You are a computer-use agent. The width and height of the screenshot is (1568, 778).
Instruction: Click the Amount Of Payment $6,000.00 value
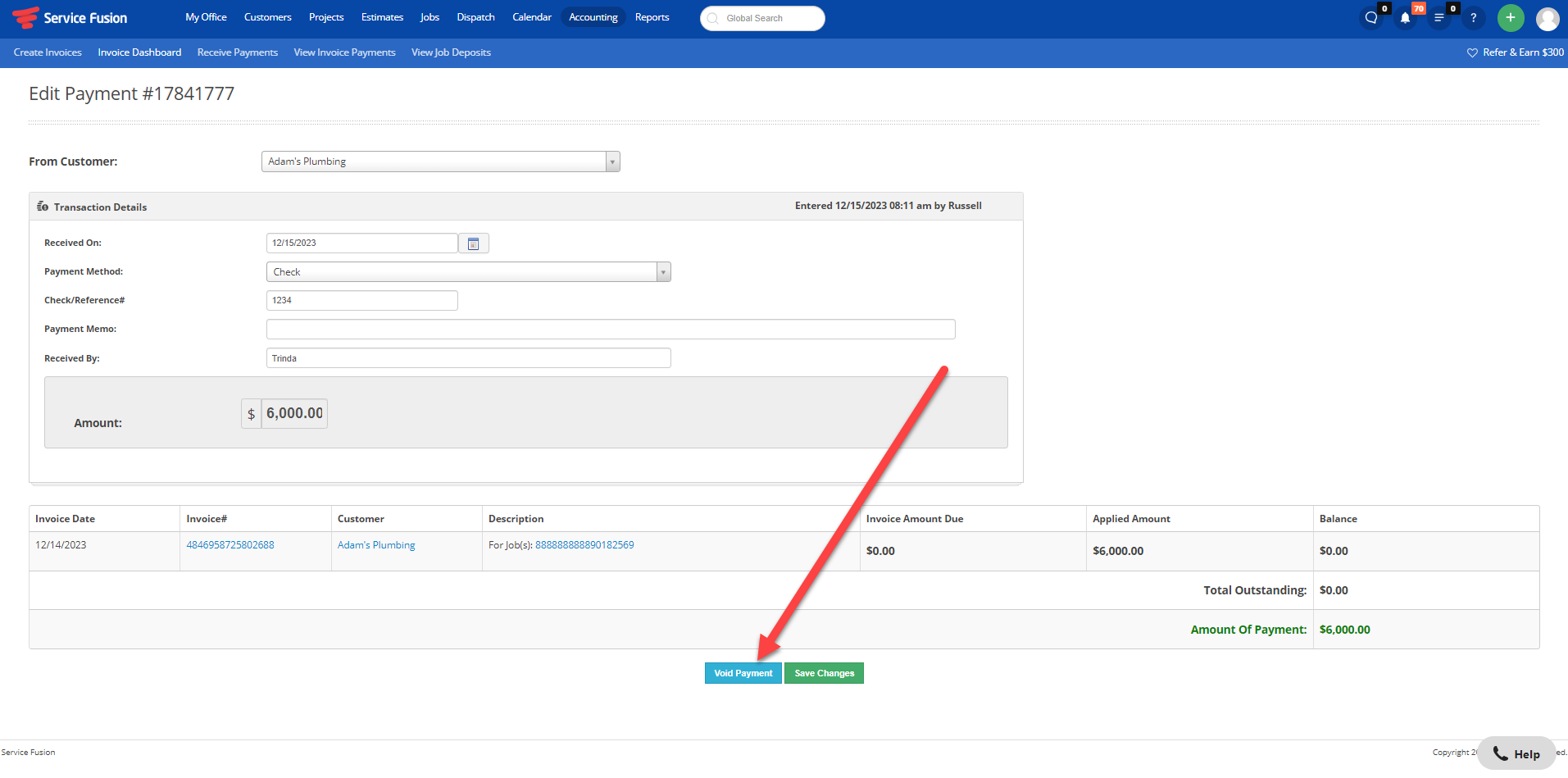pos(1344,630)
